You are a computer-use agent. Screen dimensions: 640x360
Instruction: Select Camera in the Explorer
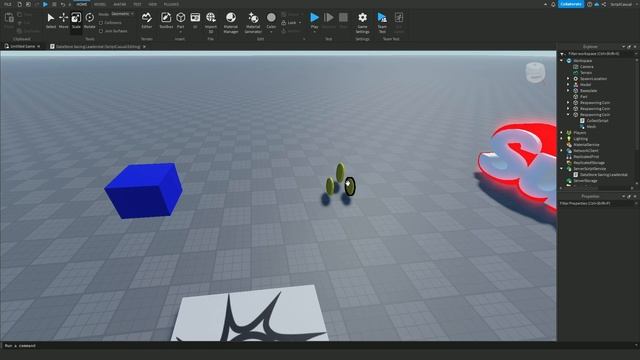click(x=587, y=67)
